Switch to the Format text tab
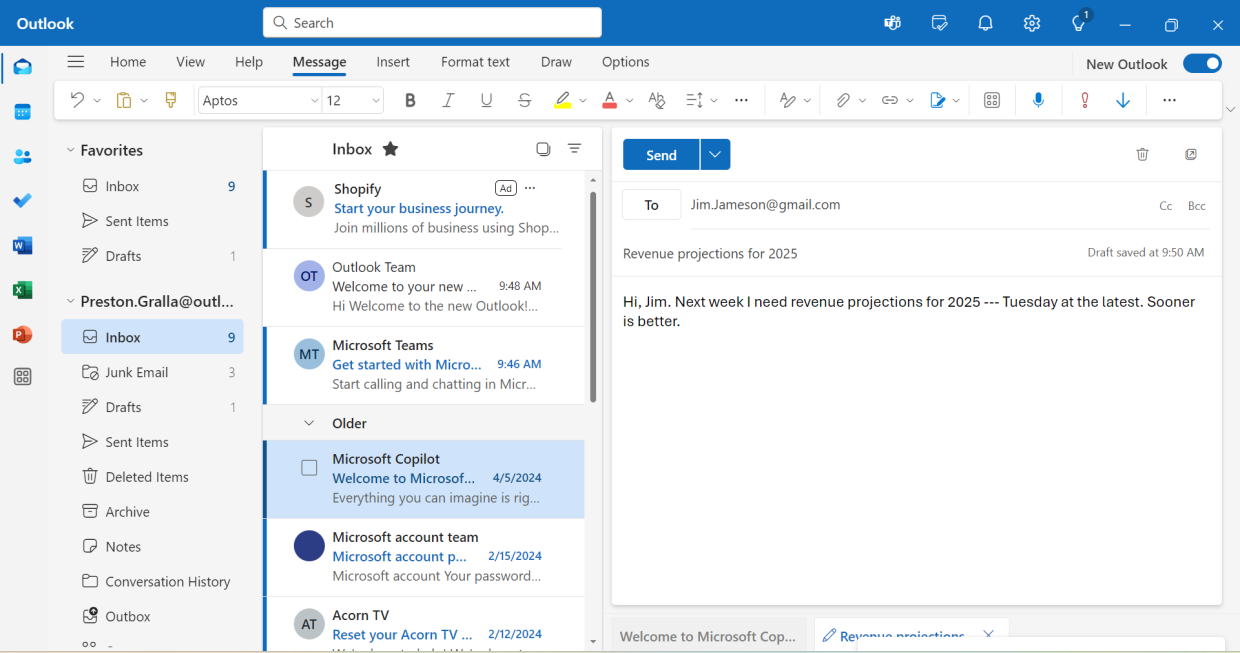 pyautogui.click(x=475, y=62)
